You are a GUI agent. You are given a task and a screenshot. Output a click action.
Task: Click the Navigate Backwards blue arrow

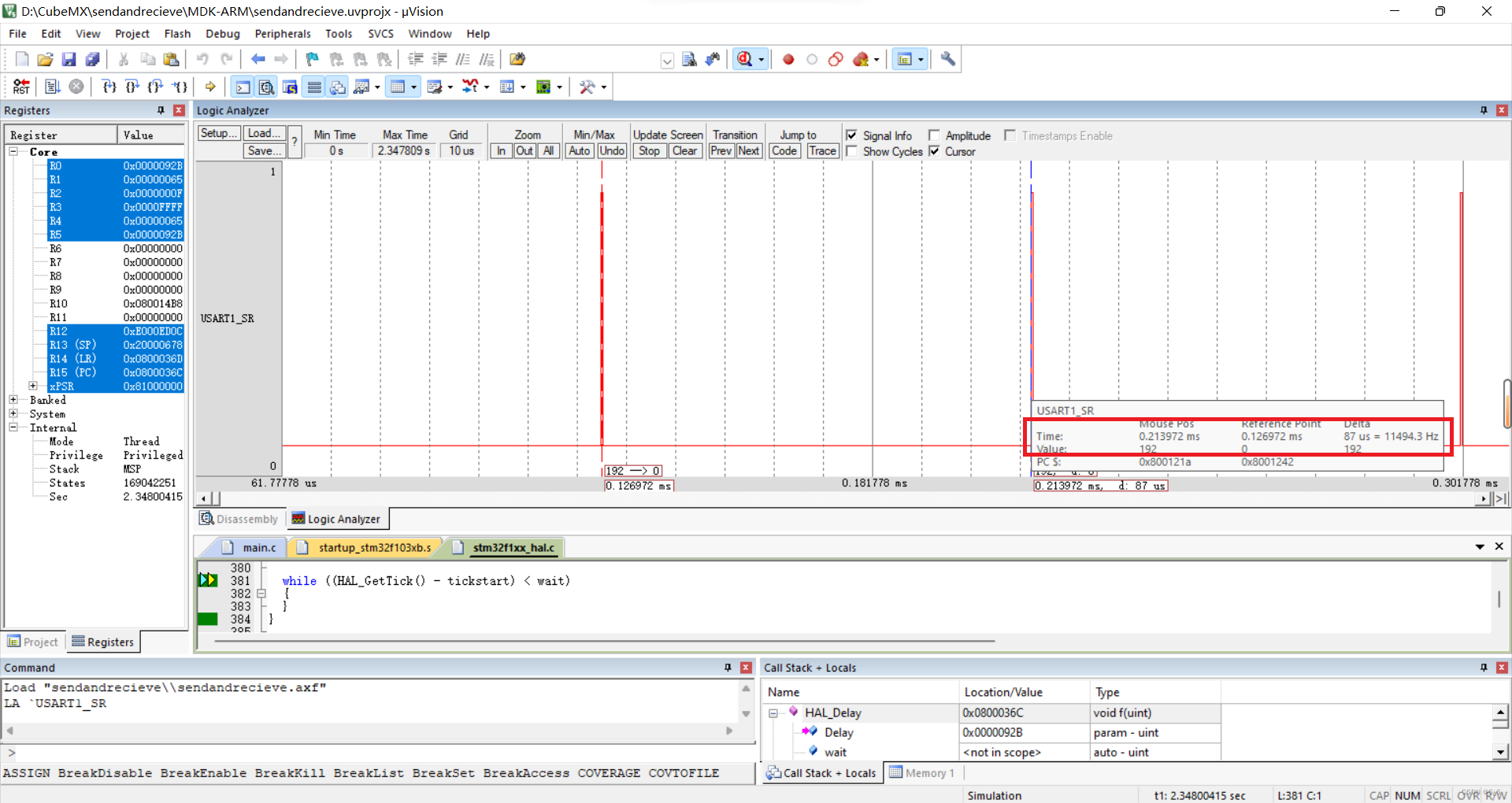[x=258, y=59]
